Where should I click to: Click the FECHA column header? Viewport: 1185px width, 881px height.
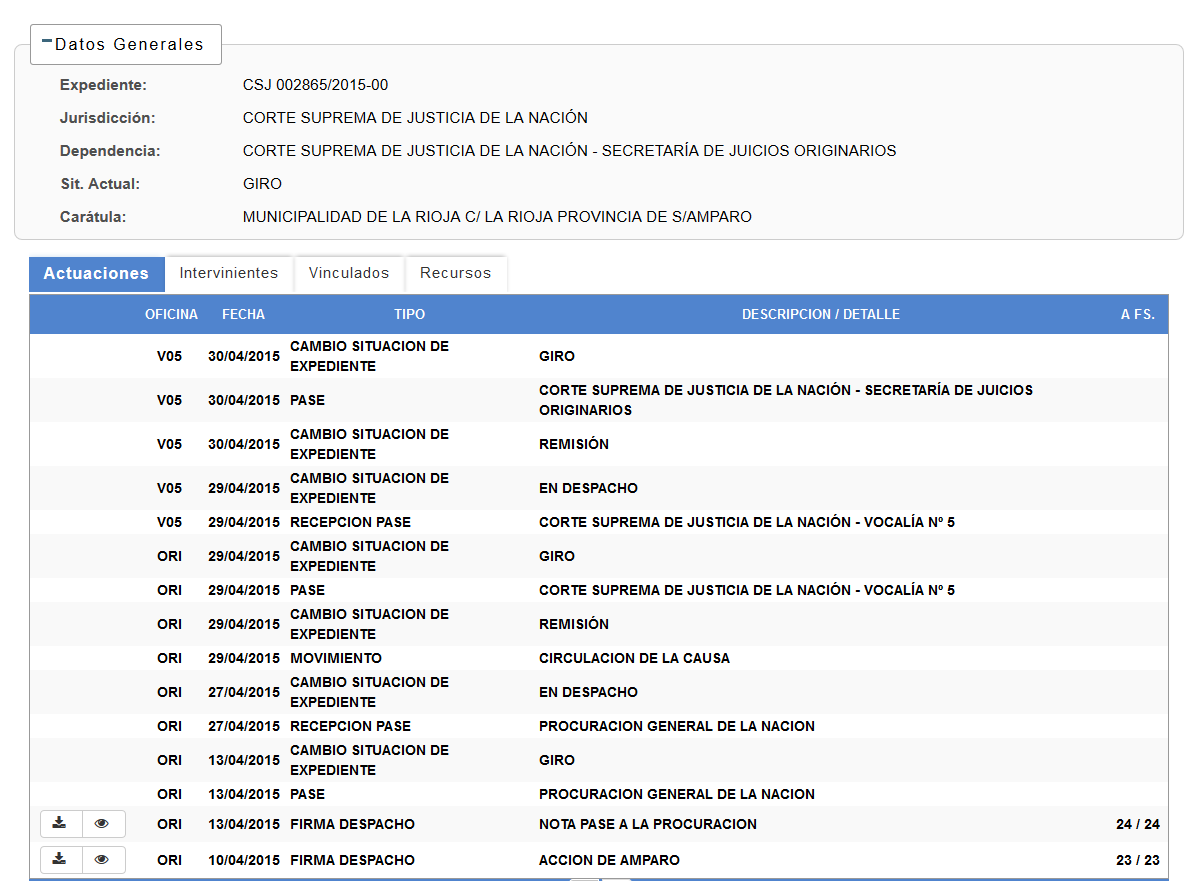[243, 314]
